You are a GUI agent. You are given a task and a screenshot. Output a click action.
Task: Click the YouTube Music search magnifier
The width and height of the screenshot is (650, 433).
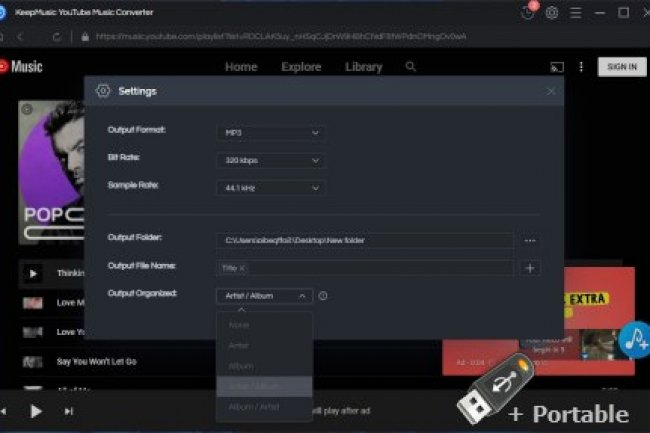pos(411,67)
